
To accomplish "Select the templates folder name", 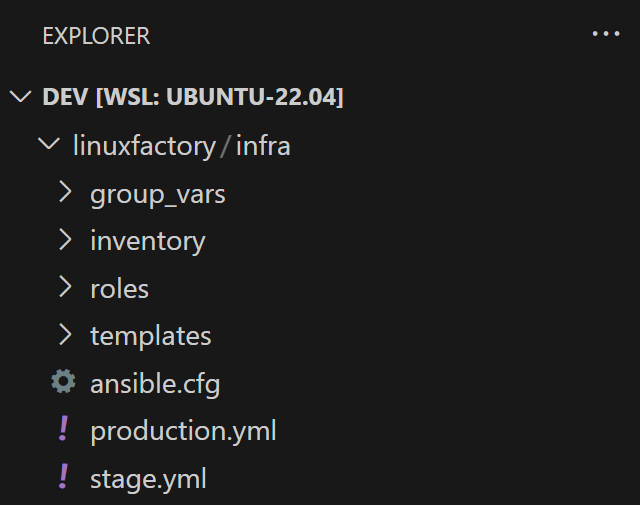I will point(150,336).
